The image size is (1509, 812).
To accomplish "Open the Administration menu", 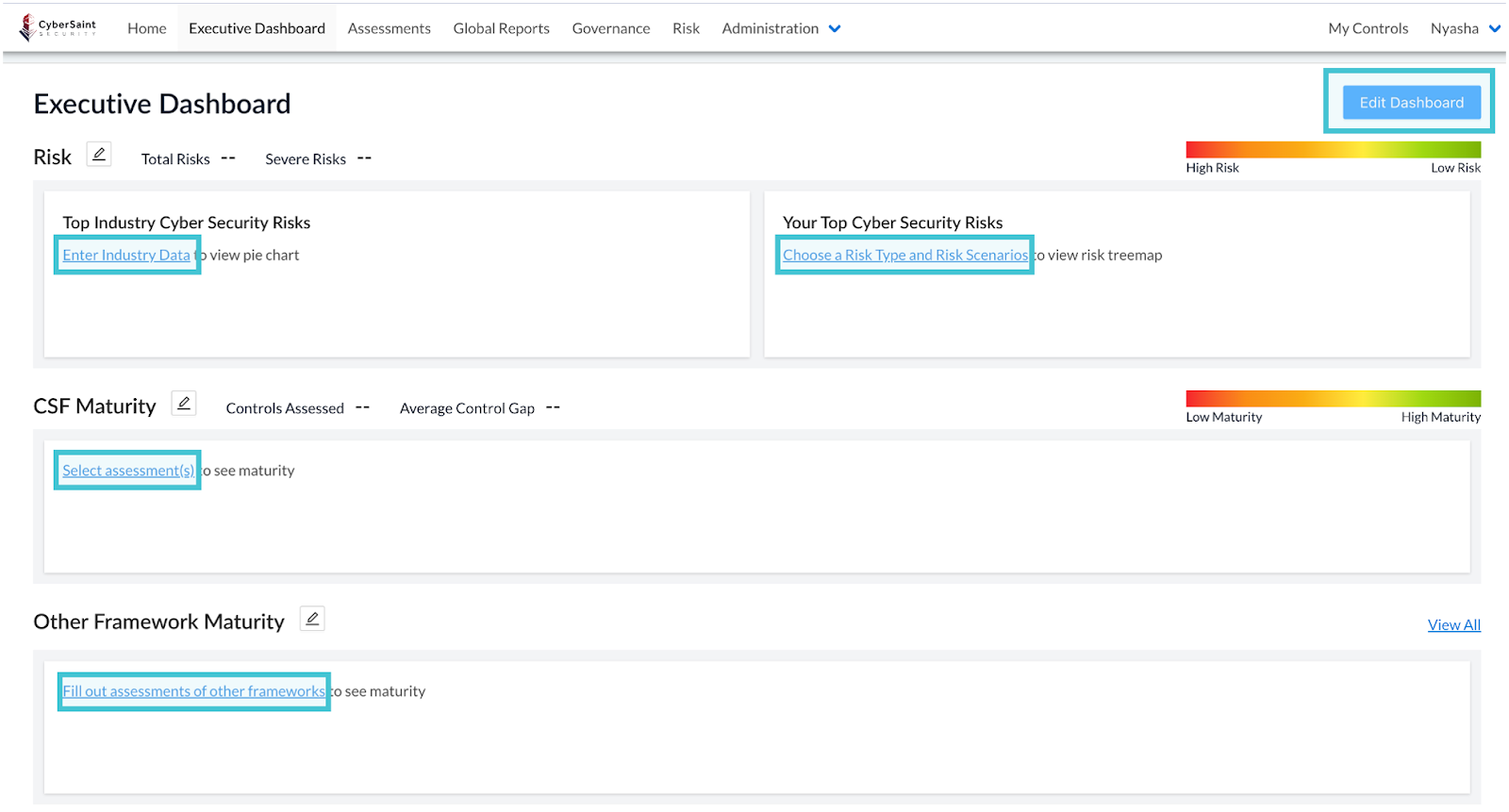I will [771, 28].
